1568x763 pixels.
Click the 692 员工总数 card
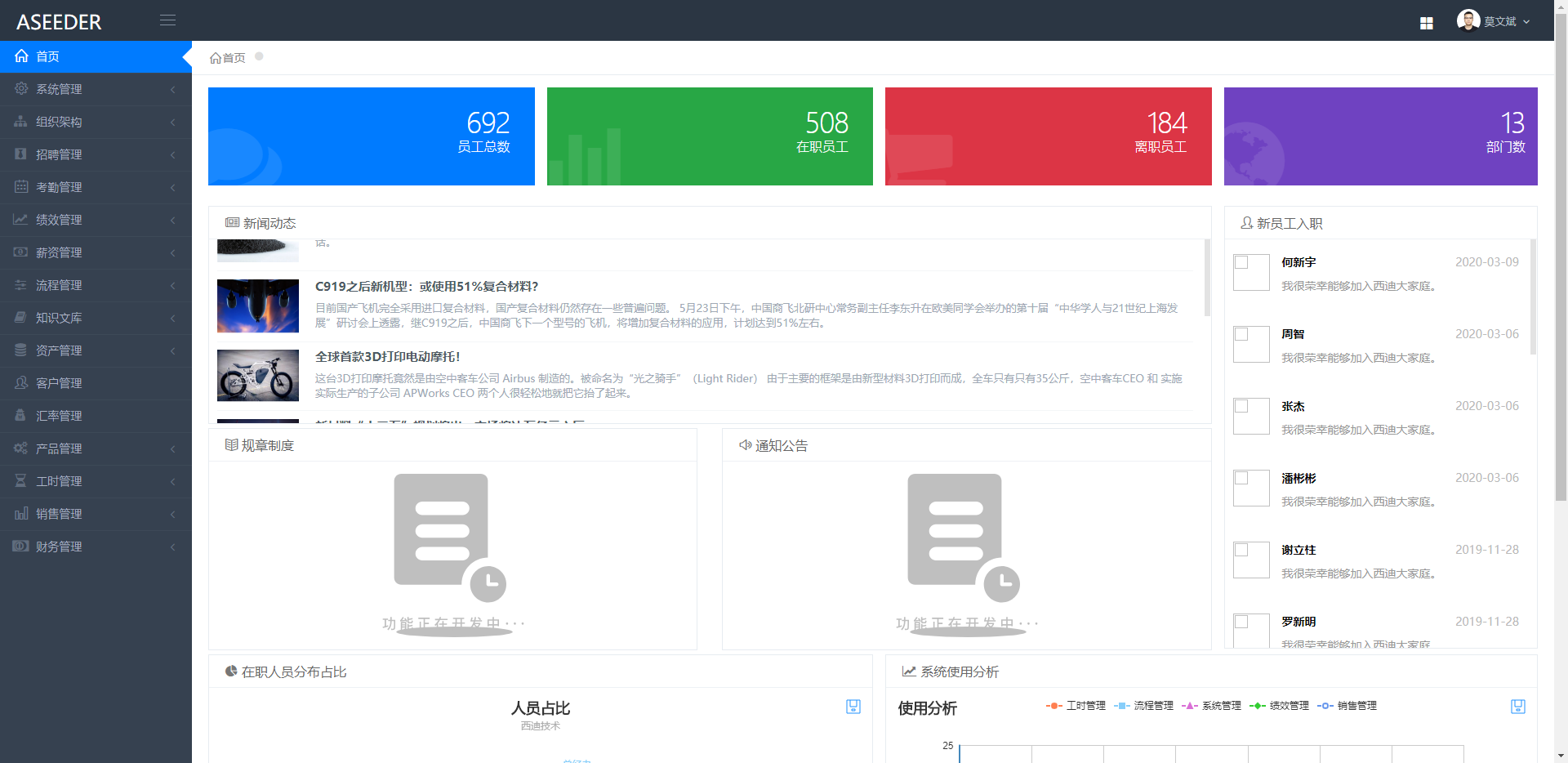point(372,136)
